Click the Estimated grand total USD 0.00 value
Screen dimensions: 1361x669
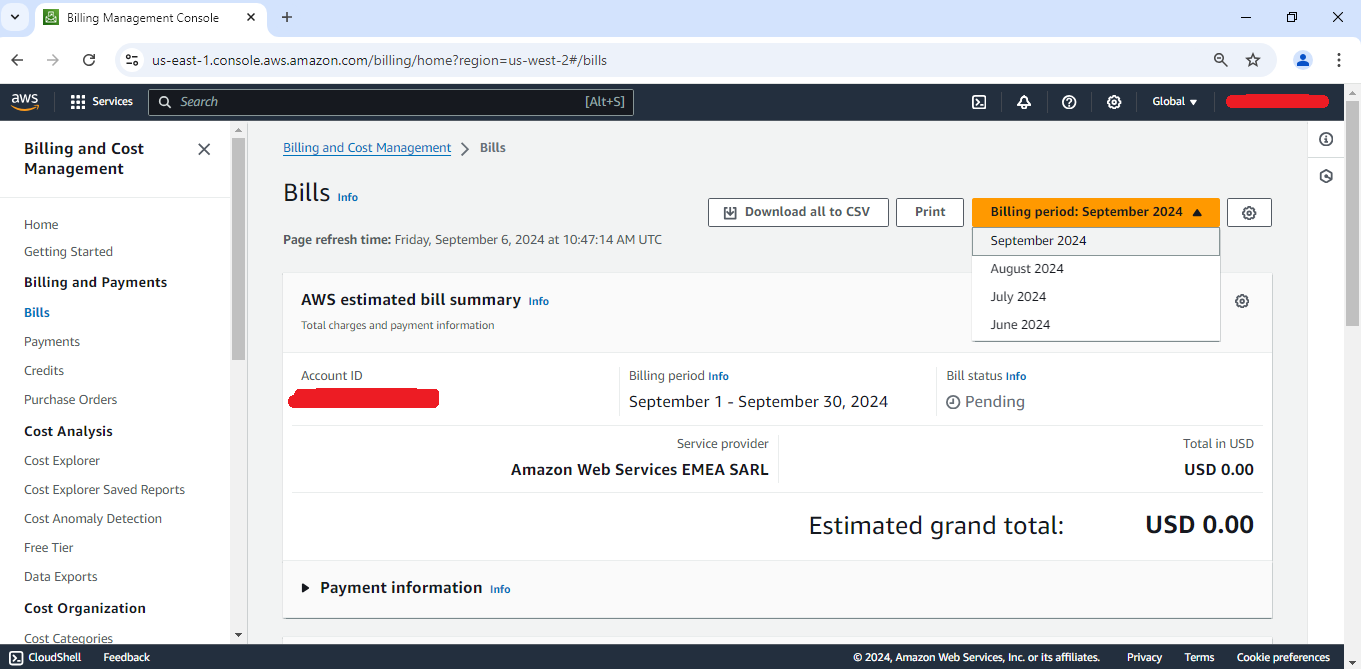[x=1199, y=525]
